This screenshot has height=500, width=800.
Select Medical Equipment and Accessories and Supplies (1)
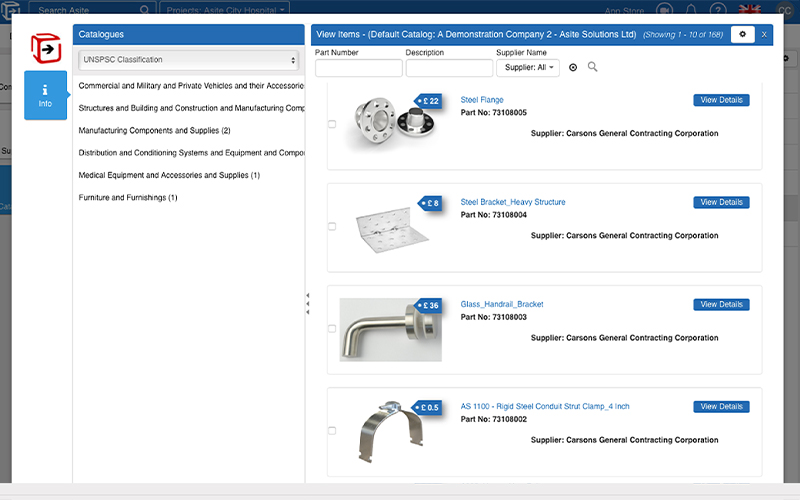[x=169, y=176]
